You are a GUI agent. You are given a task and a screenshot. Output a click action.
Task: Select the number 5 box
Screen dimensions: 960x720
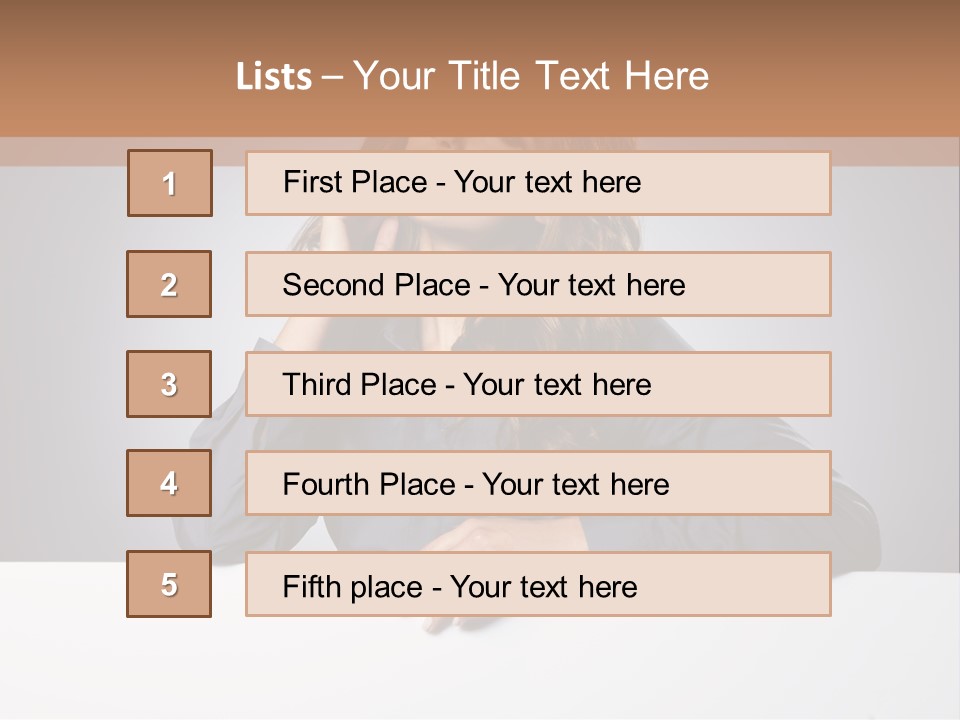tap(169, 584)
